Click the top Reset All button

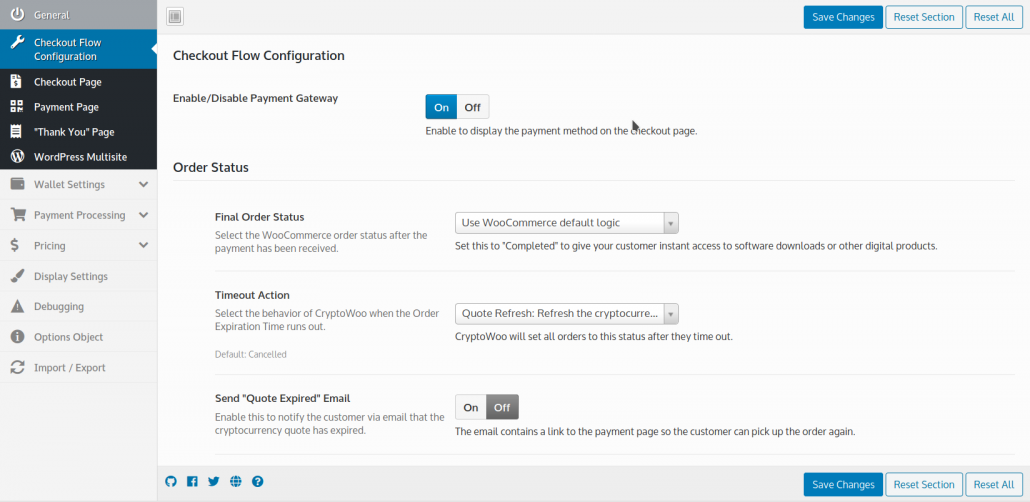click(994, 17)
